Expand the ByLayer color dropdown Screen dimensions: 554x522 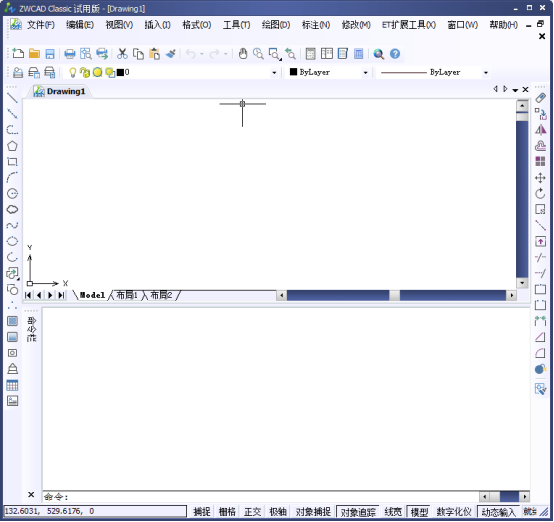366,73
